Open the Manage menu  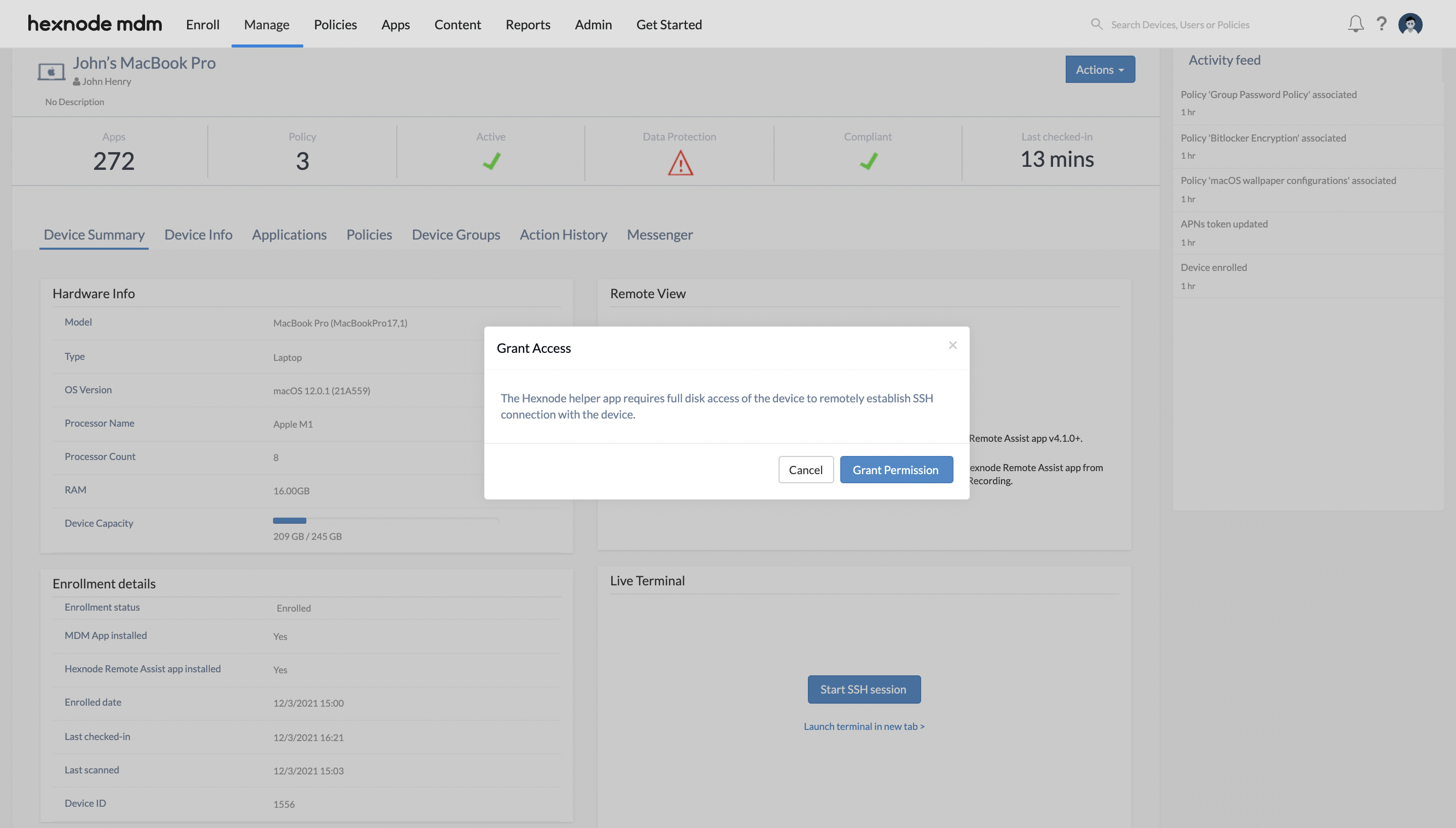click(x=267, y=24)
